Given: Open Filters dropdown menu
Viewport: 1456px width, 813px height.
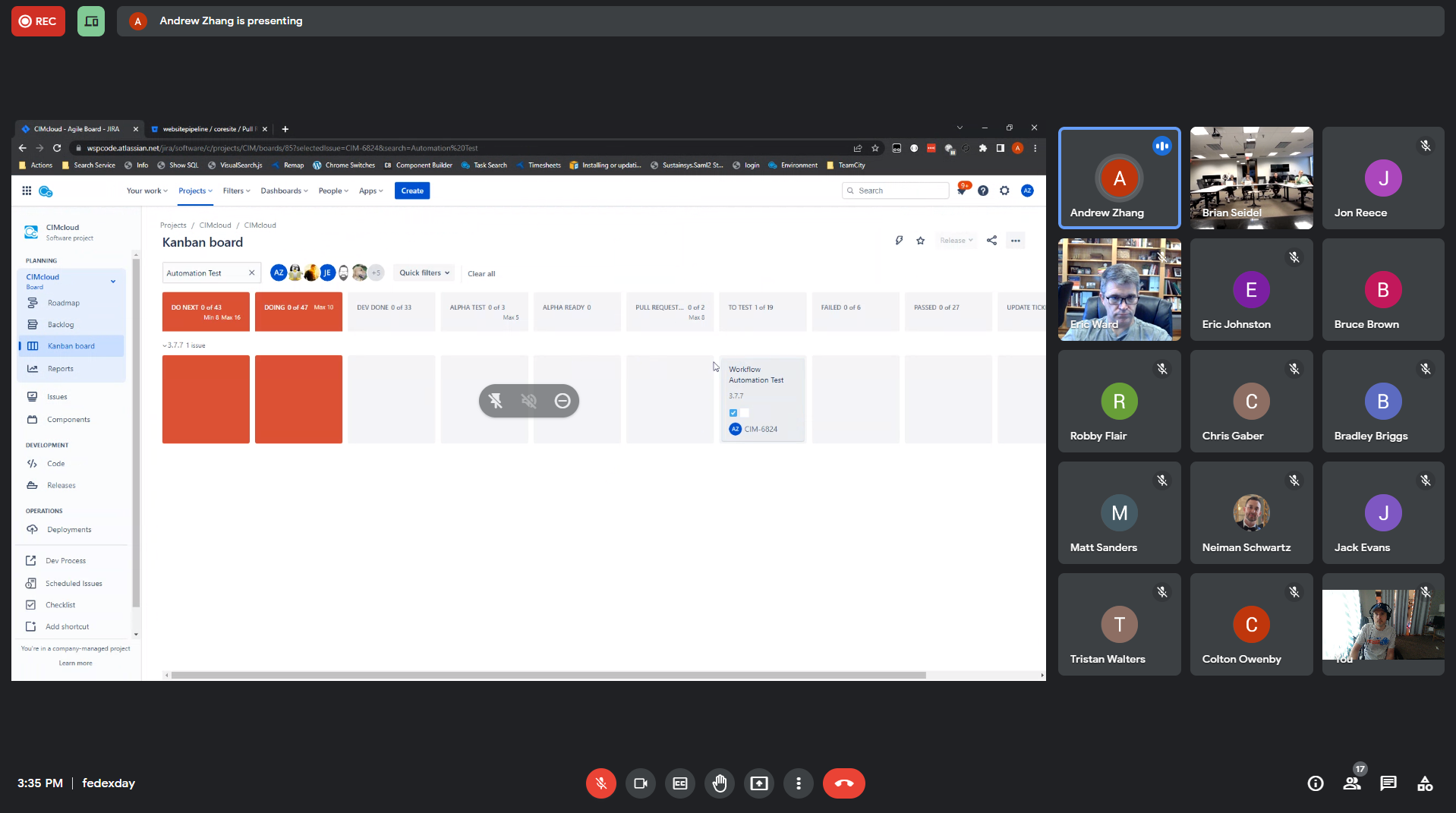Looking at the screenshot, I should 236,191.
